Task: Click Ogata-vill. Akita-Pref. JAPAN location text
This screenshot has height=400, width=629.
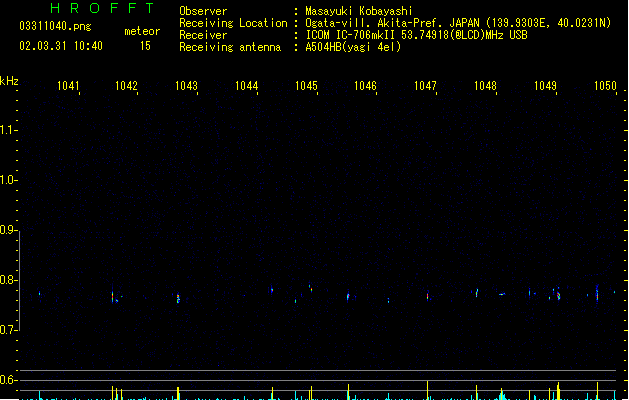Action: 458,23
